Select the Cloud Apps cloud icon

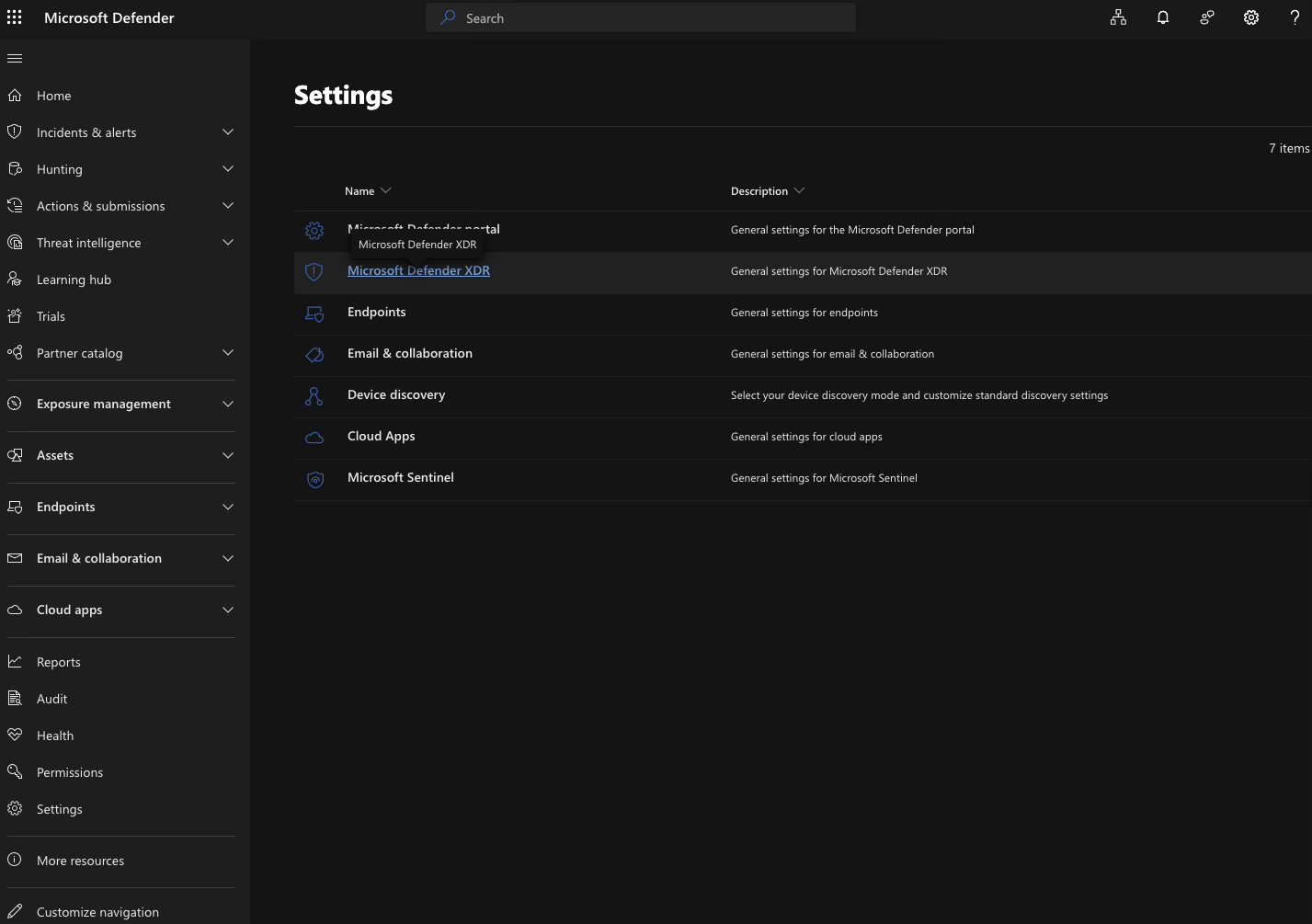314,438
